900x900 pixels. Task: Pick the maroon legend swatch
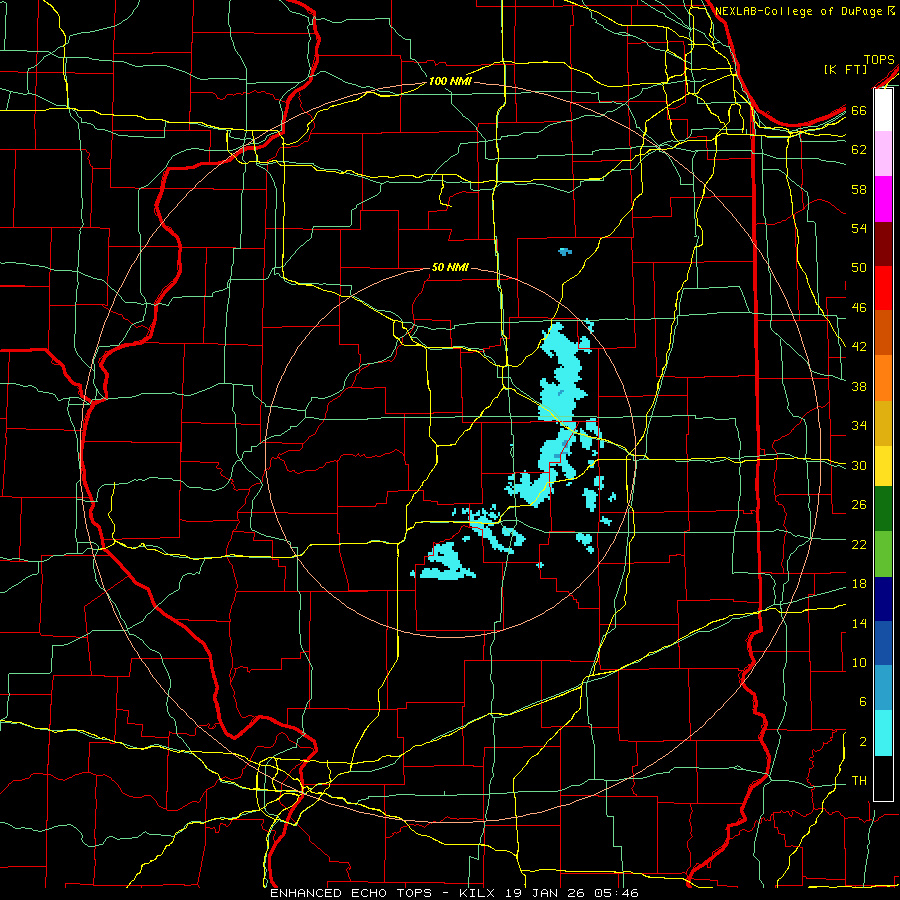pos(883,244)
